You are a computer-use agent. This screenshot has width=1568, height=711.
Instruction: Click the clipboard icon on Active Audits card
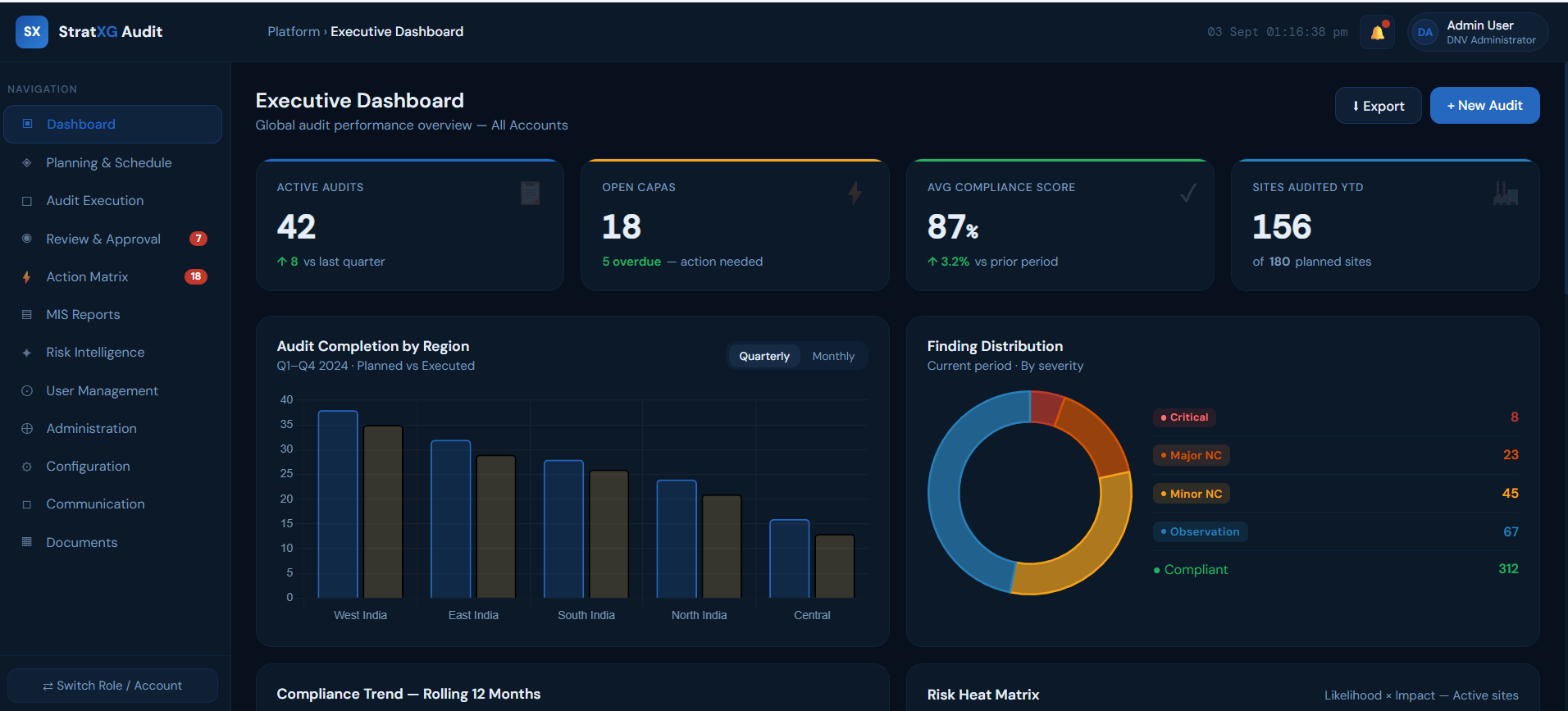coord(530,193)
